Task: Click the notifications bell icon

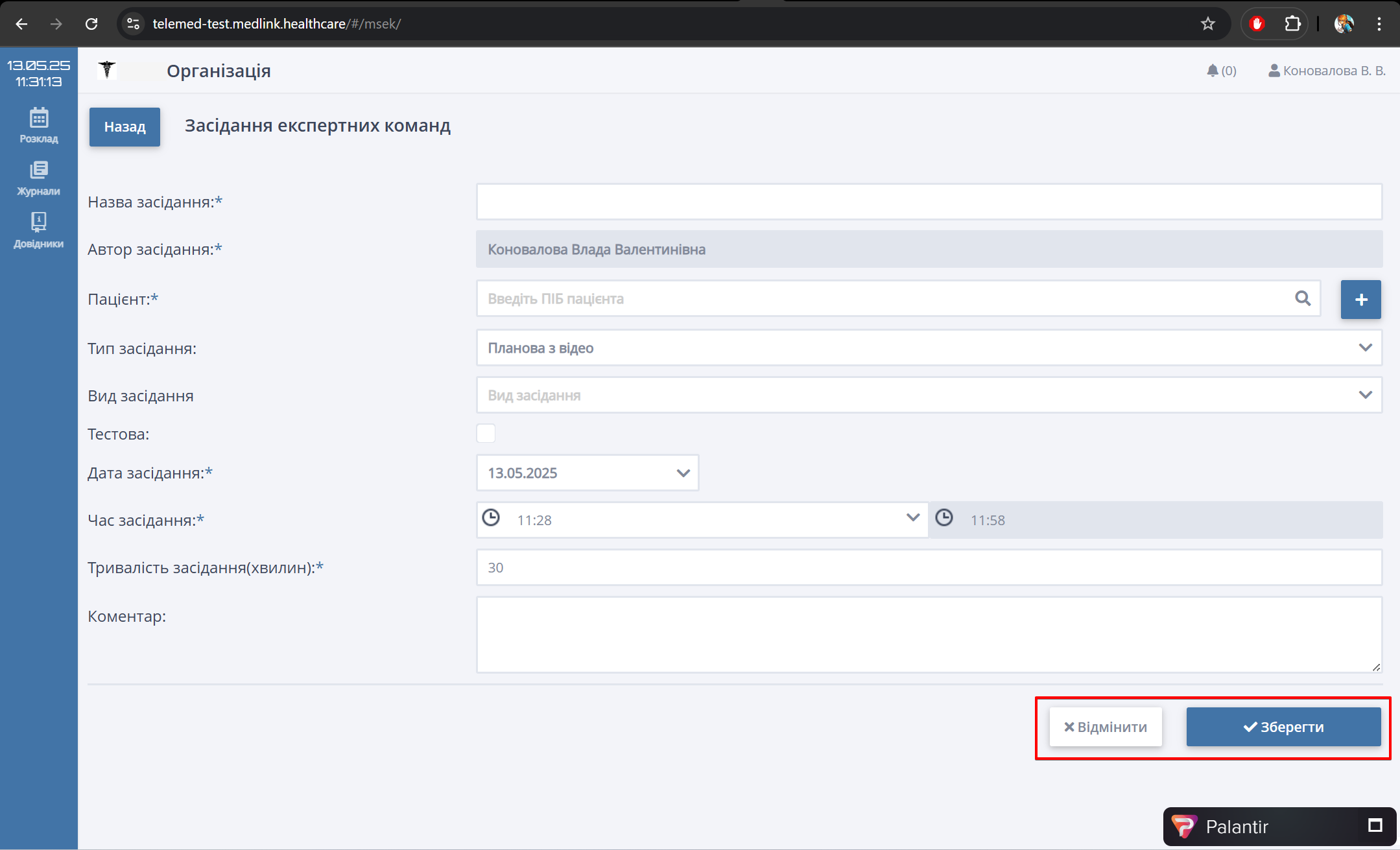Action: (1212, 71)
